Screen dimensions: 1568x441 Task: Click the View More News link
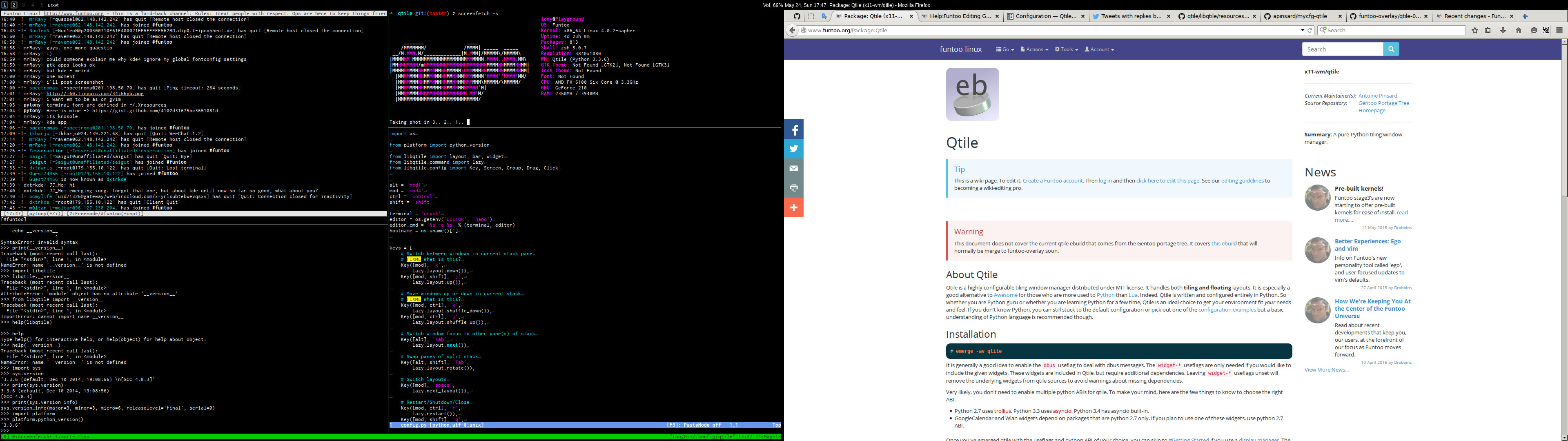tap(1326, 370)
